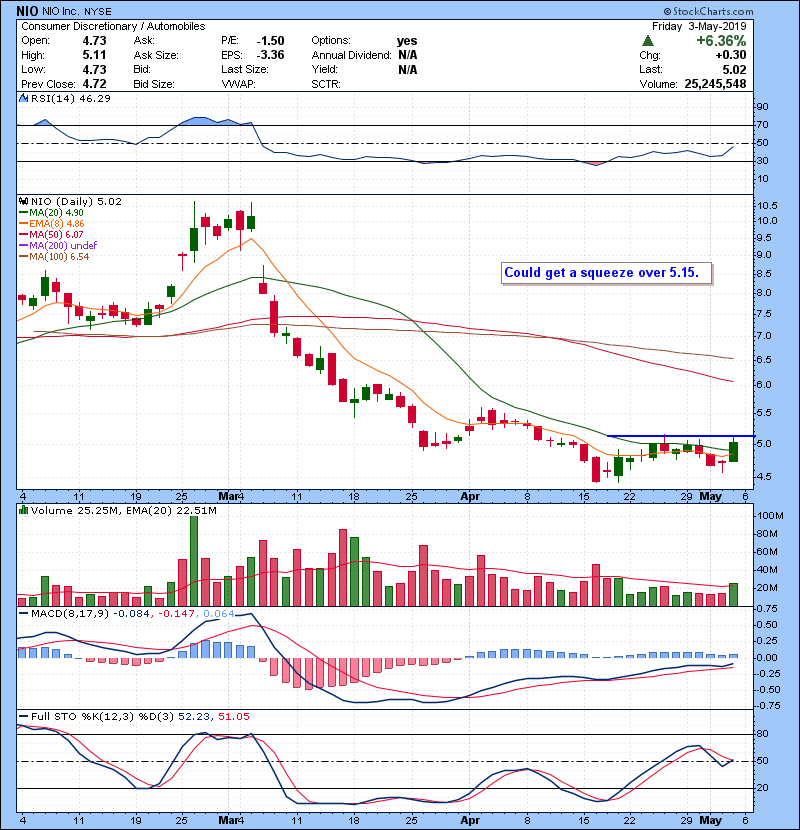Click the +6.36% percent change

click(x=721, y=41)
